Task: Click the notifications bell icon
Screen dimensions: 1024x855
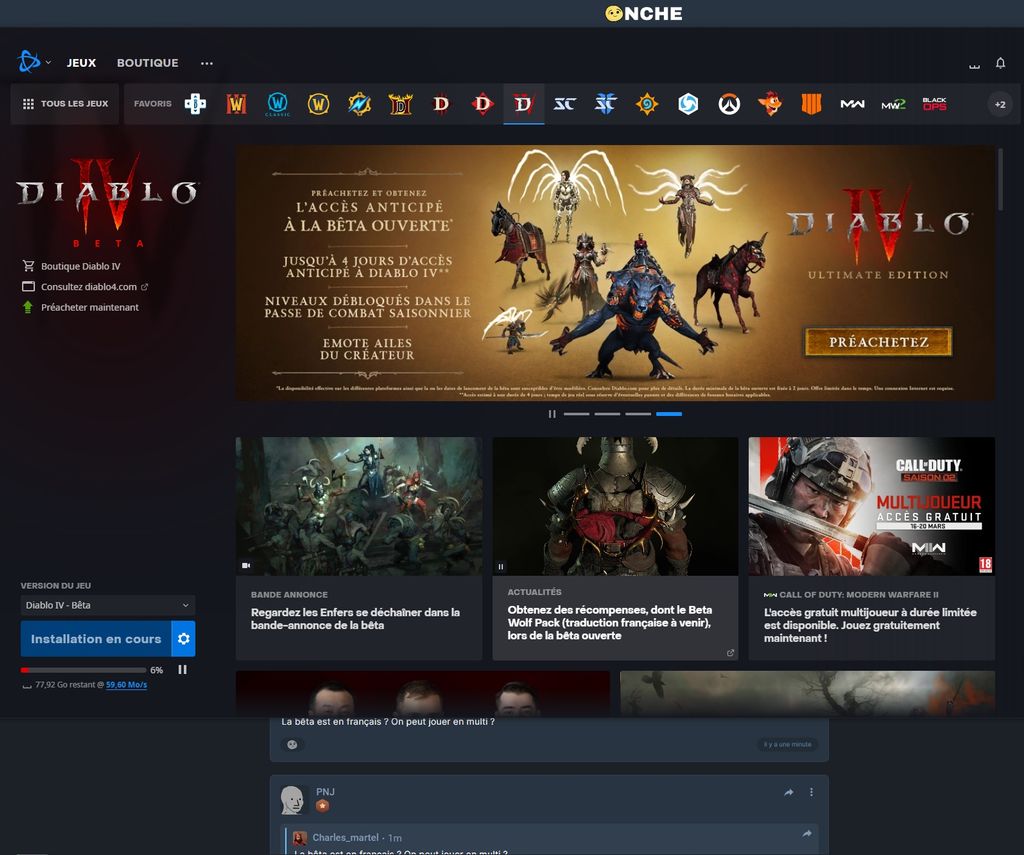Action: tap(1000, 63)
